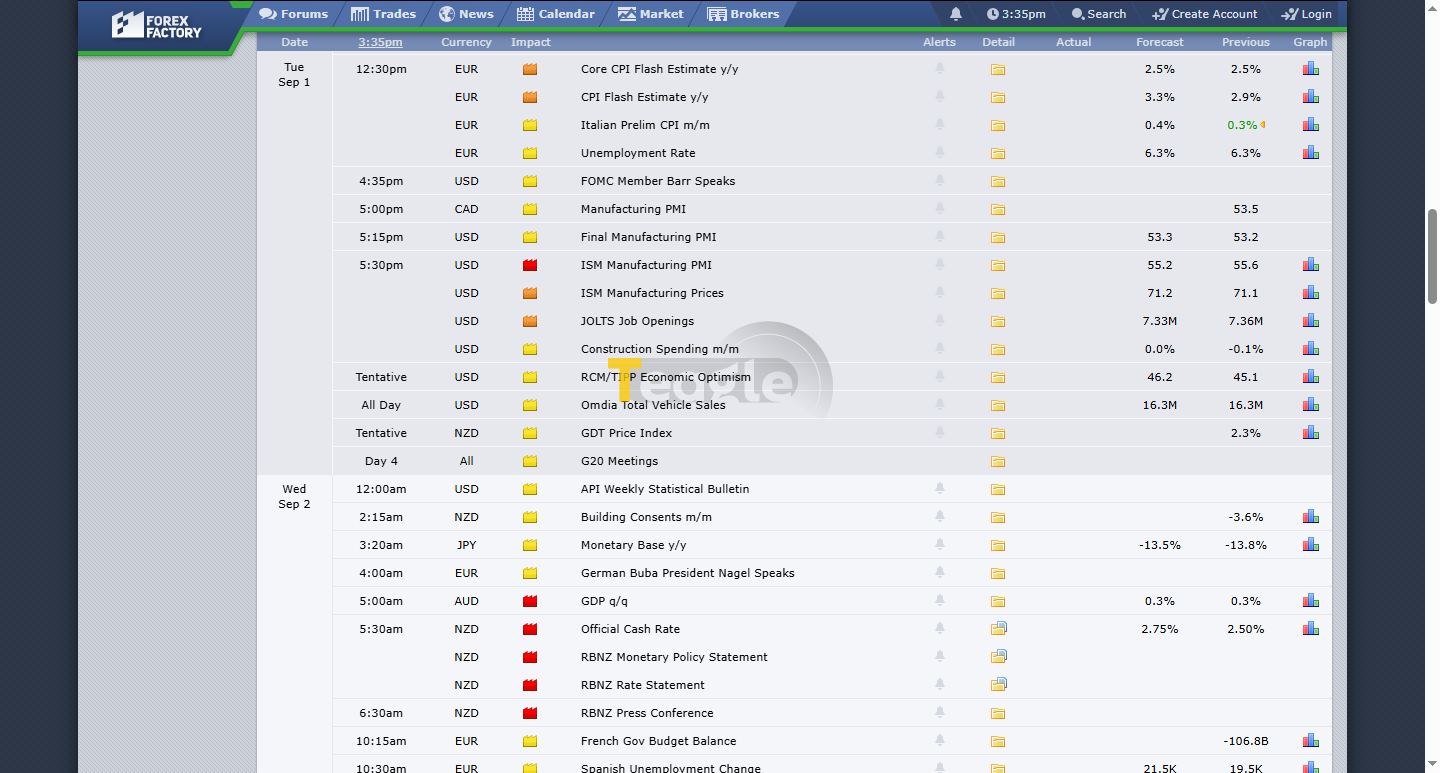Show the Building Consents m/m graph
The height and width of the screenshot is (773, 1440).
[1310, 517]
